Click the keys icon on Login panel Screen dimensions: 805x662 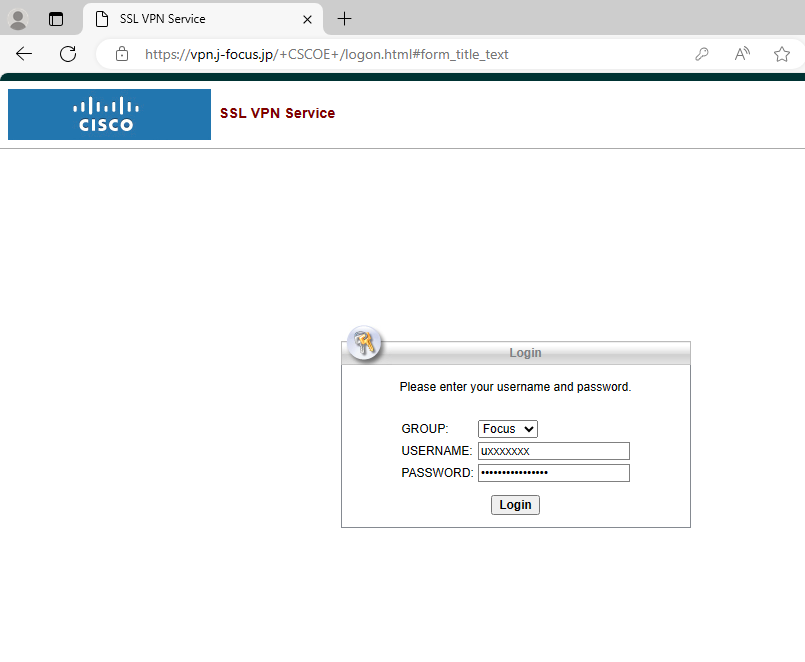364,343
